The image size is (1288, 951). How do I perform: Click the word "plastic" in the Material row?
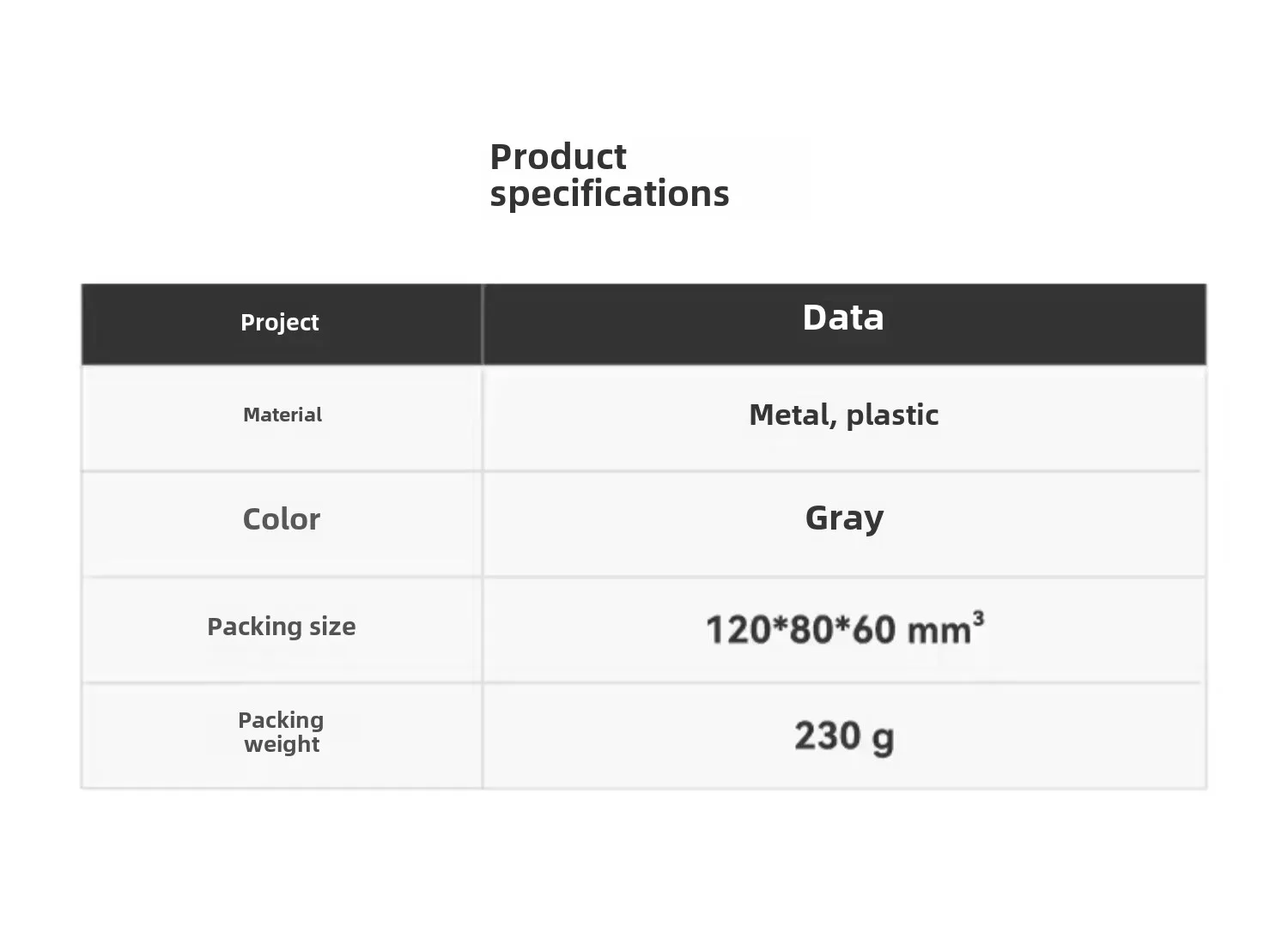click(x=892, y=415)
